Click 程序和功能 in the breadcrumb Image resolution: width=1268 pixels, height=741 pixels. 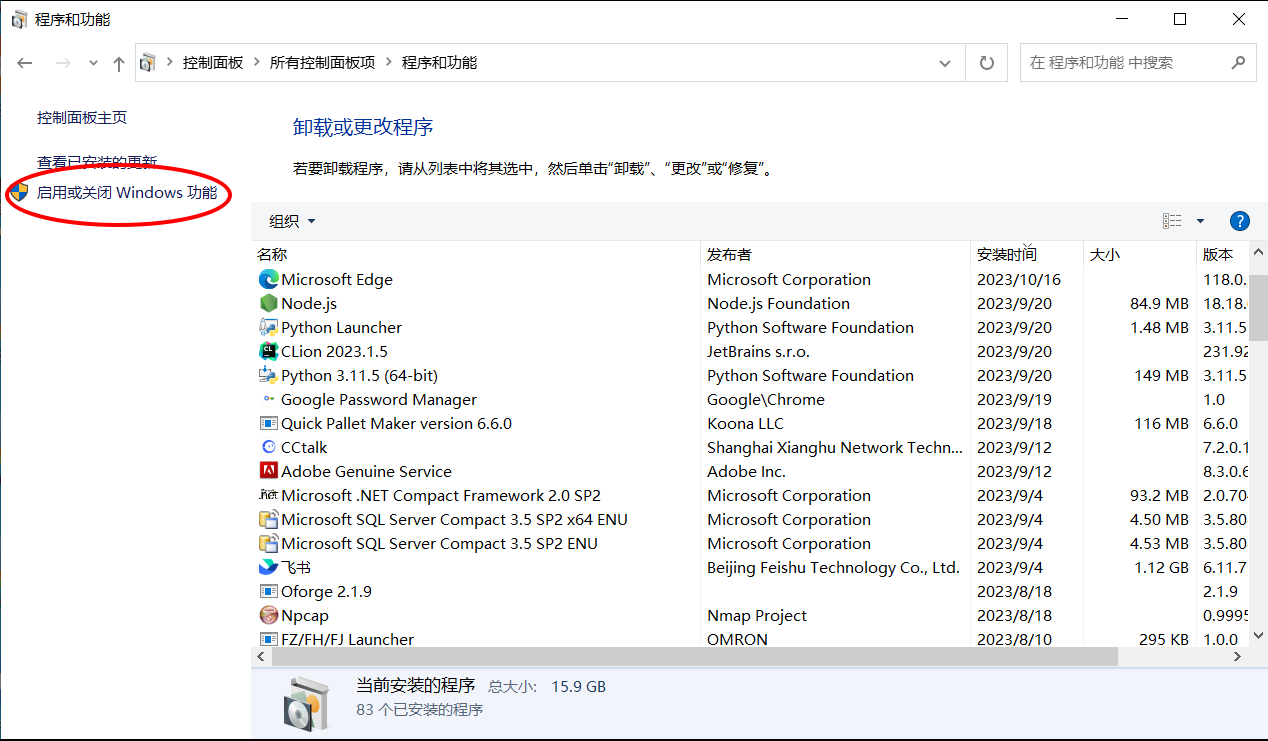click(x=439, y=63)
